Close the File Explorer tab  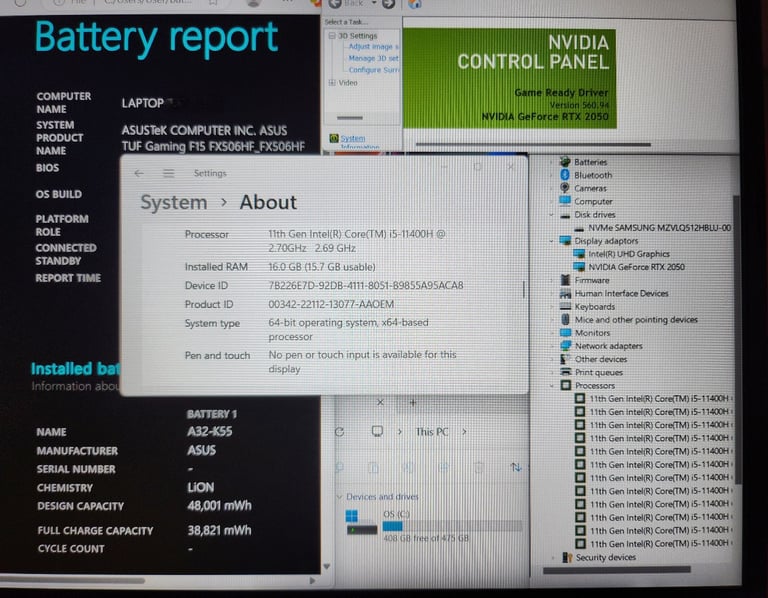380,402
